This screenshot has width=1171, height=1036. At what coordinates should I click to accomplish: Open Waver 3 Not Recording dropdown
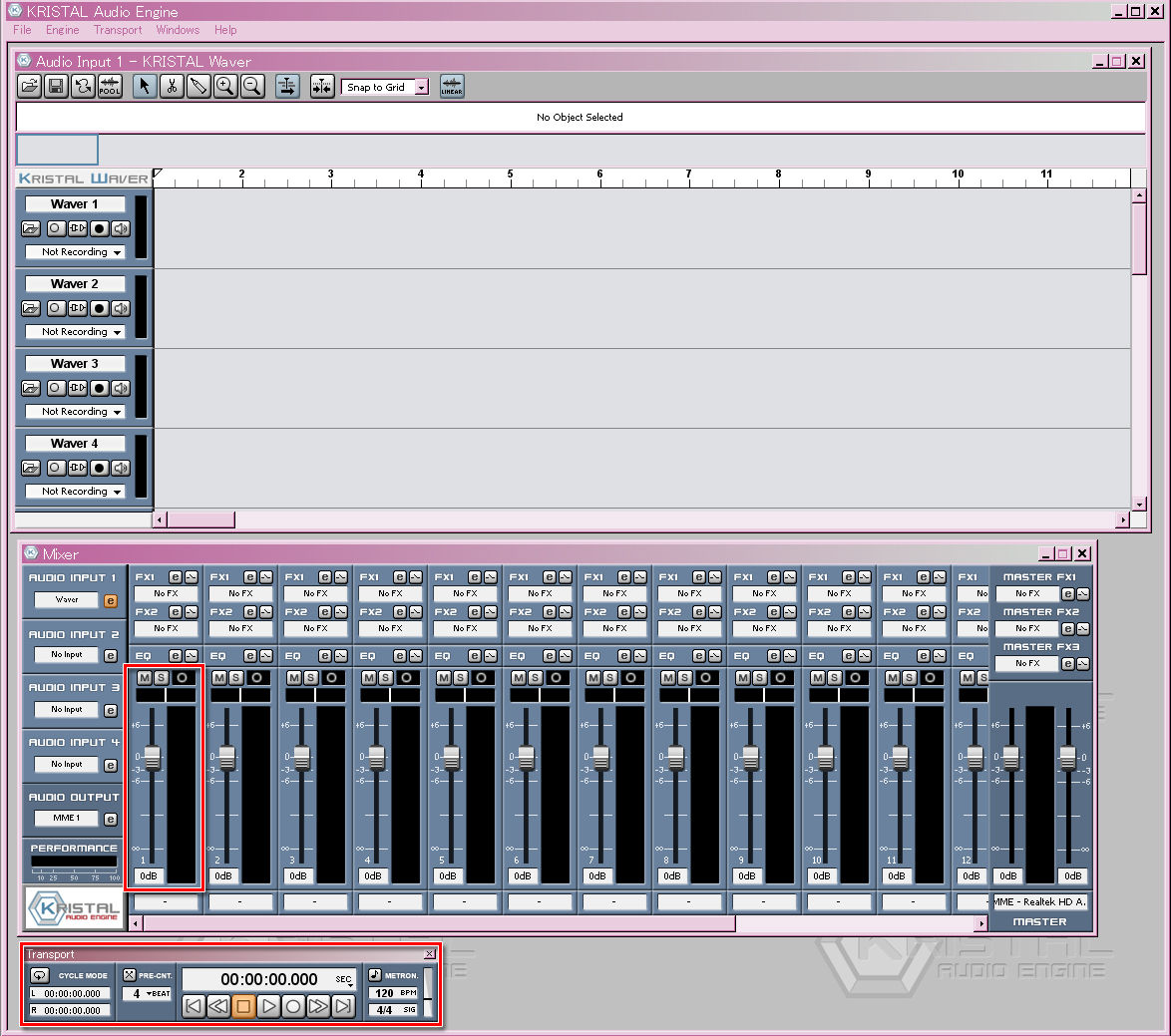[x=75, y=412]
